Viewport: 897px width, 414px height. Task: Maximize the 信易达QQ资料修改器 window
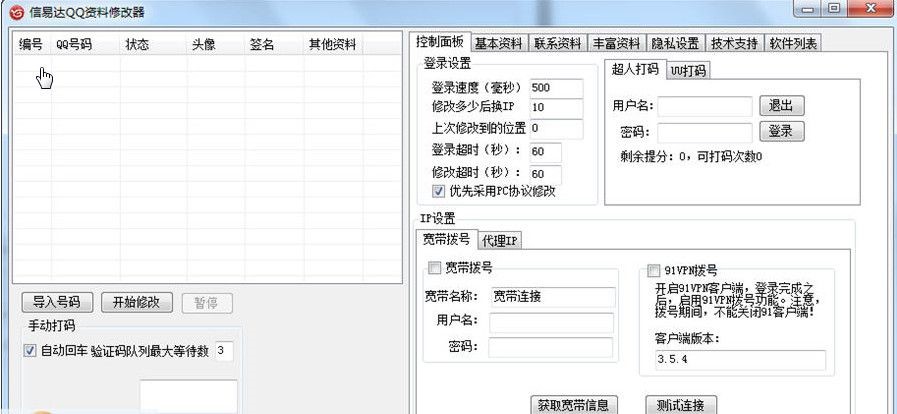click(835, 8)
